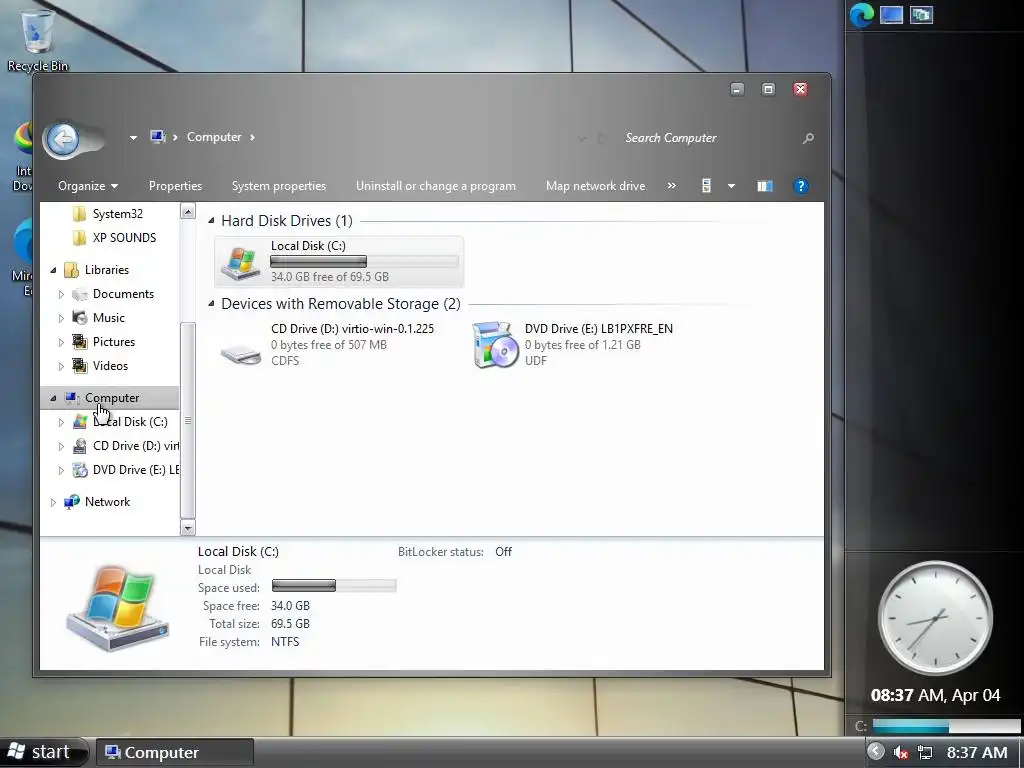This screenshot has width=1024, height=768.
Task: Click the Videos library icon
Action: (x=80, y=366)
